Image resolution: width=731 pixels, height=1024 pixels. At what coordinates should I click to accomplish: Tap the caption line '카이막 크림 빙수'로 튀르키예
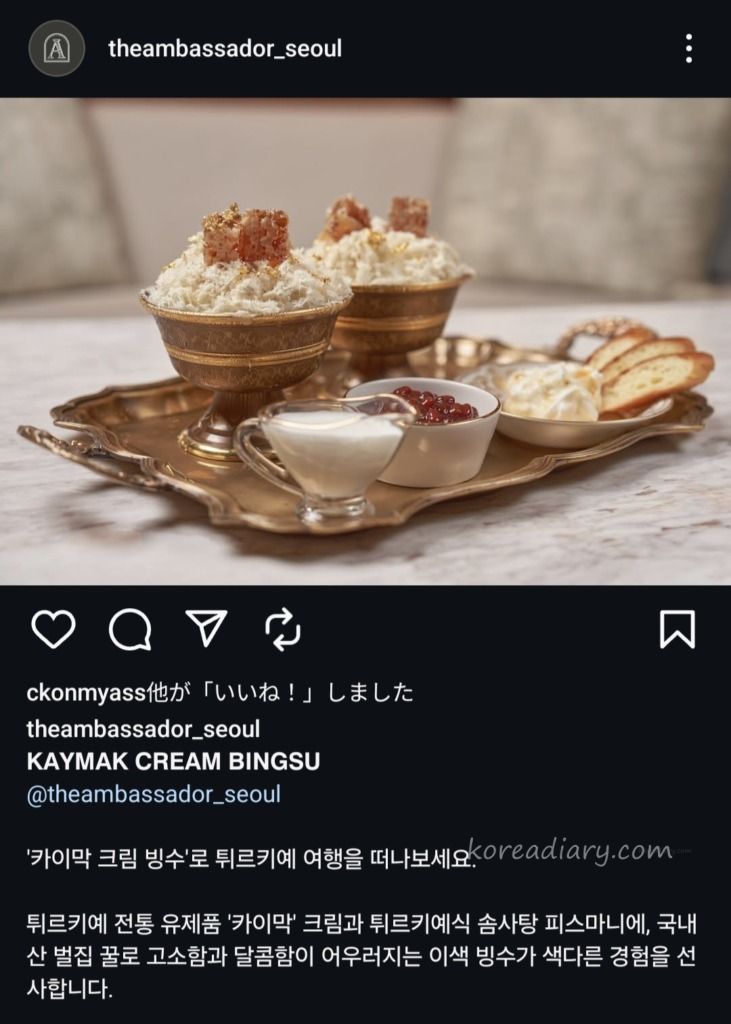click(251, 858)
